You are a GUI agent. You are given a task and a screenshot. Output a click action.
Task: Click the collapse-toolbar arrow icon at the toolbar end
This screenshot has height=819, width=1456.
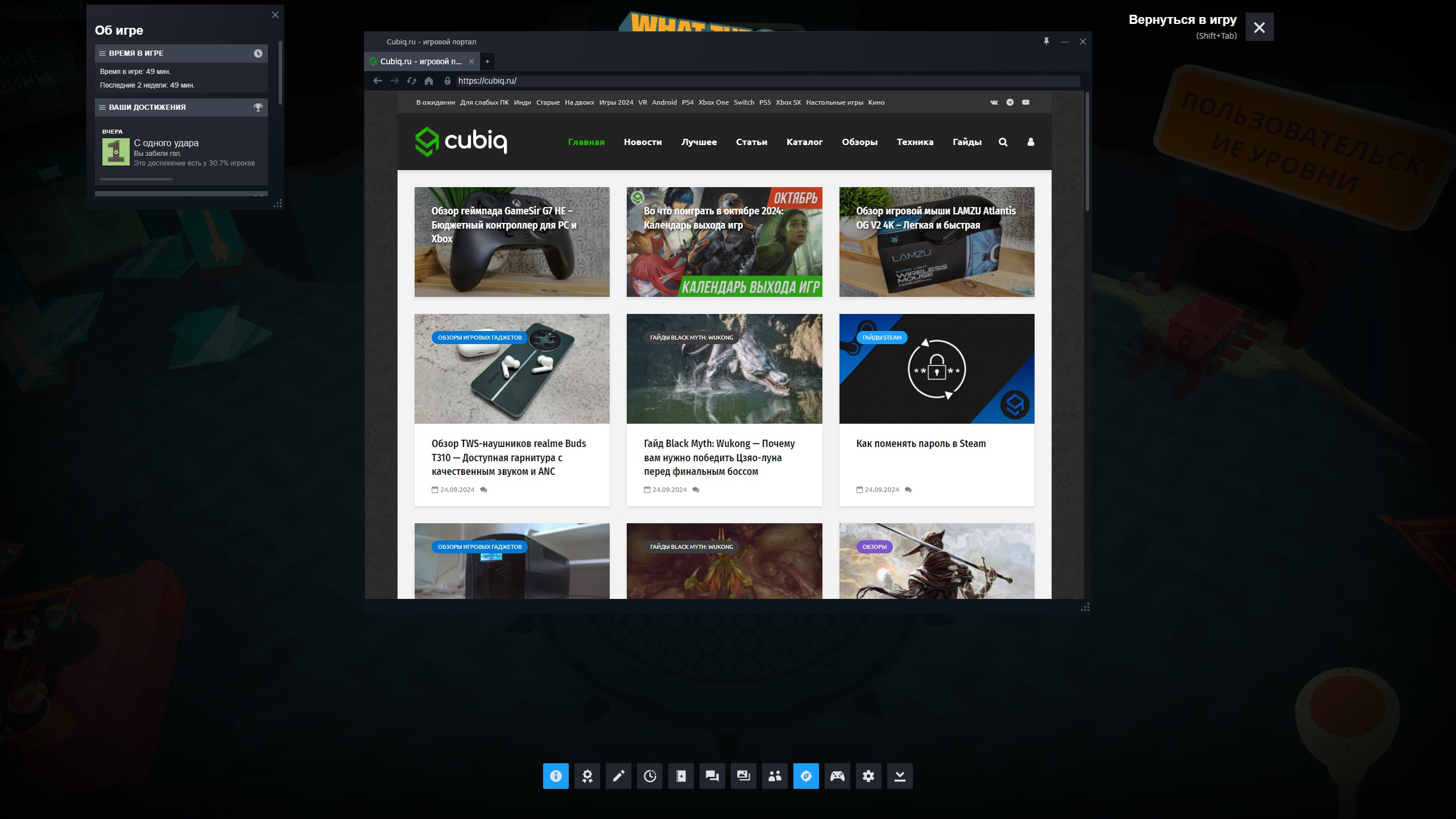(900, 776)
